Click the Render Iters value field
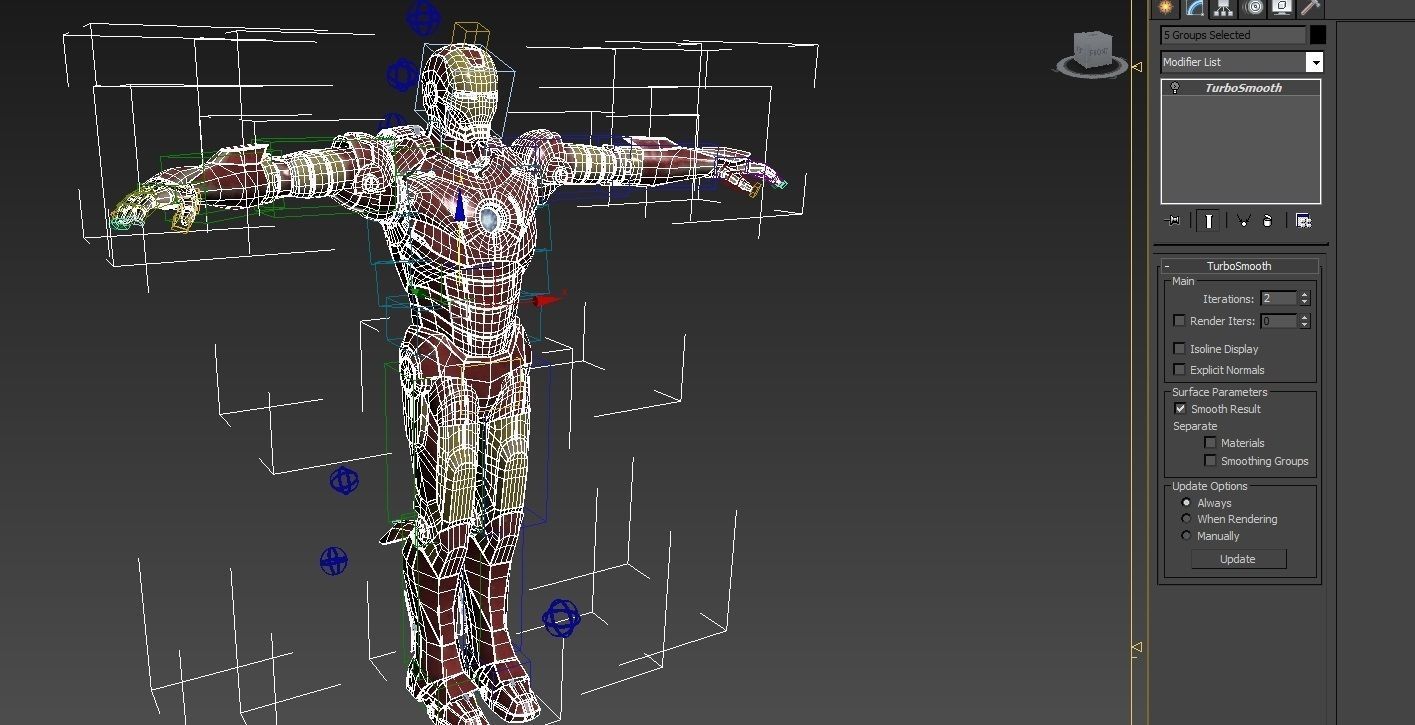The width and height of the screenshot is (1415, 725). pyautogui.click(x=1278, y=321)
